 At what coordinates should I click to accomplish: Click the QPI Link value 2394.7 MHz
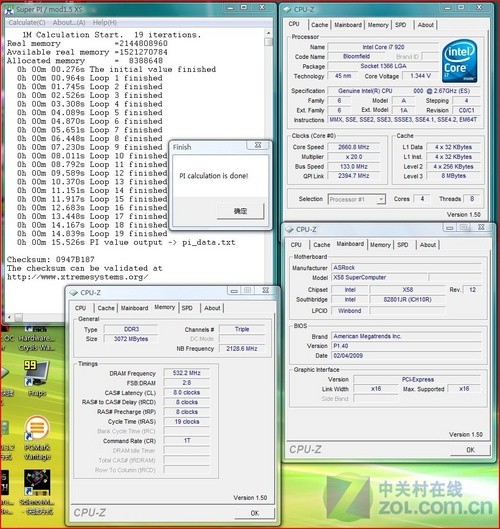354,176
